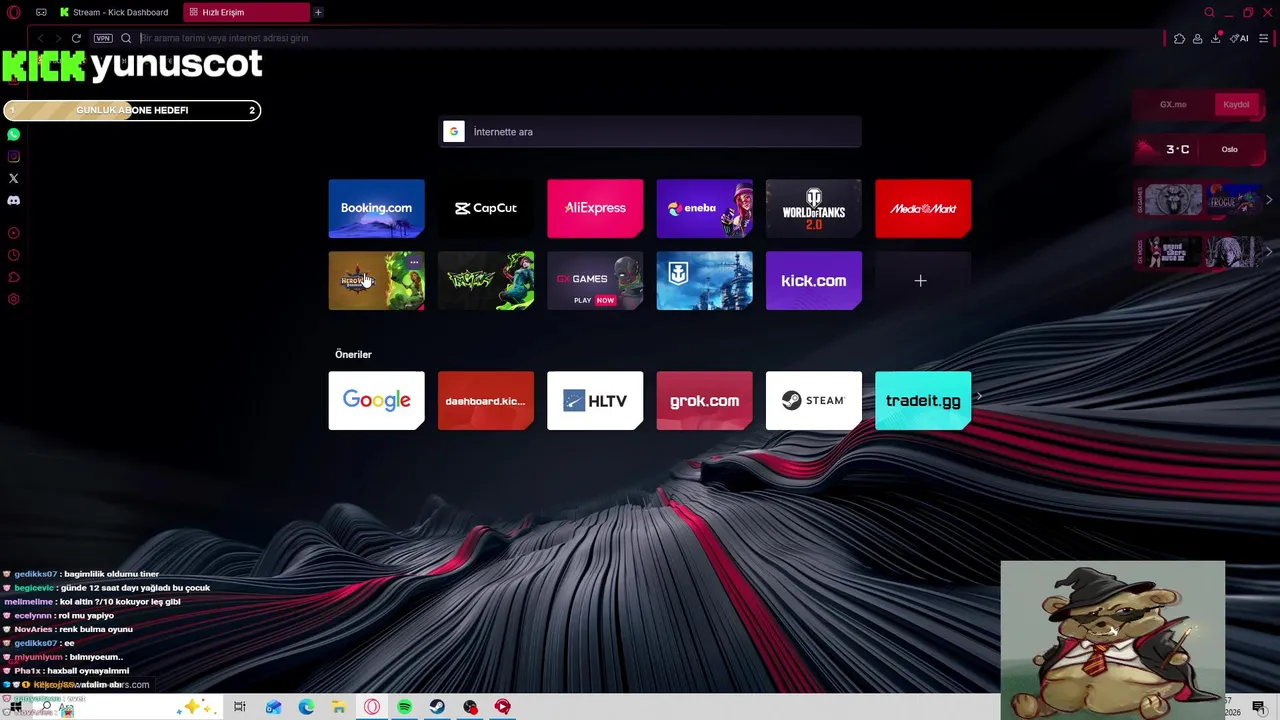Open the GX Corner gamepad icon

click(x=41, y=12)
